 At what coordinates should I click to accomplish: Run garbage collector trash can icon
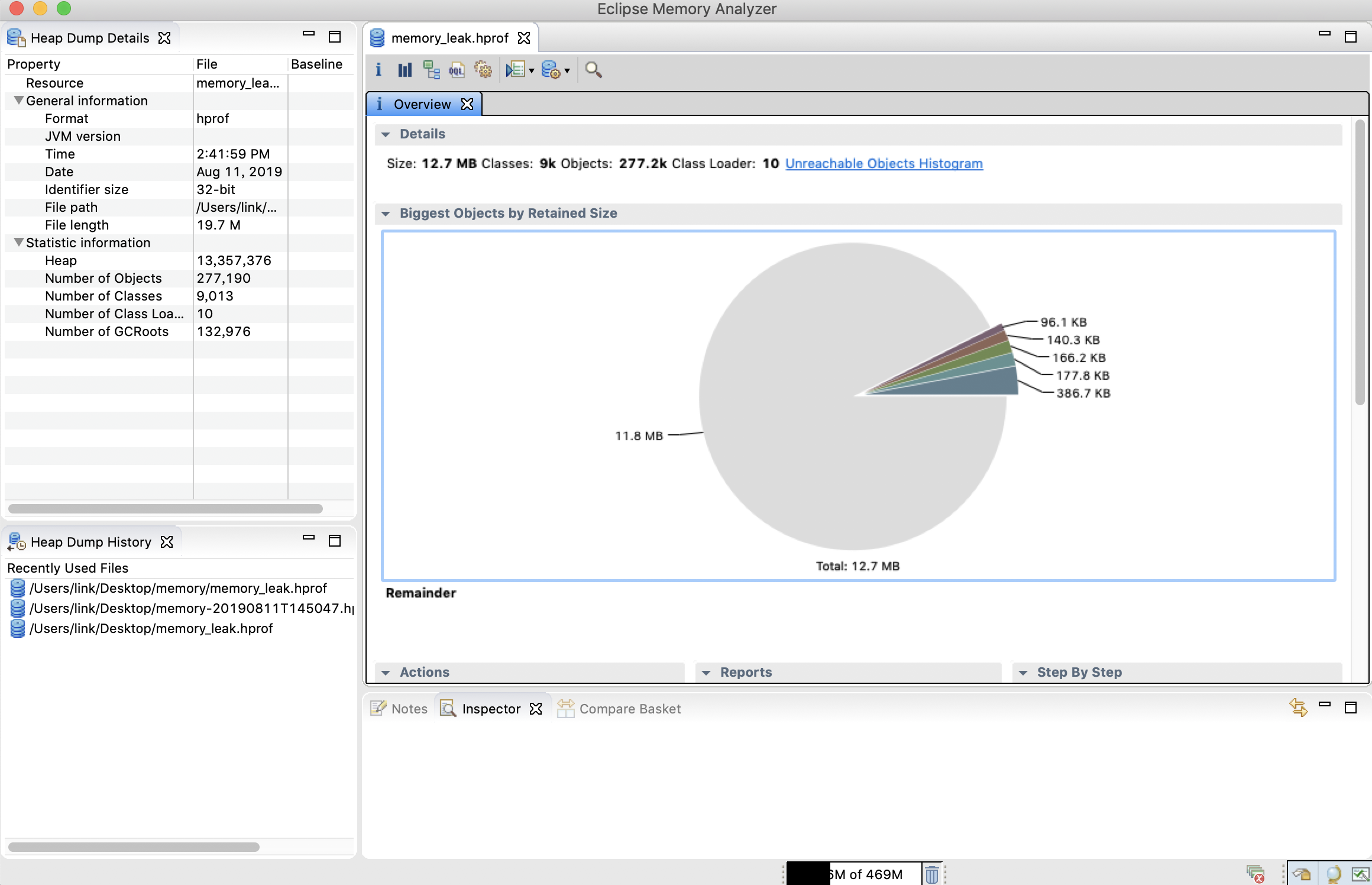click(931, 874)
